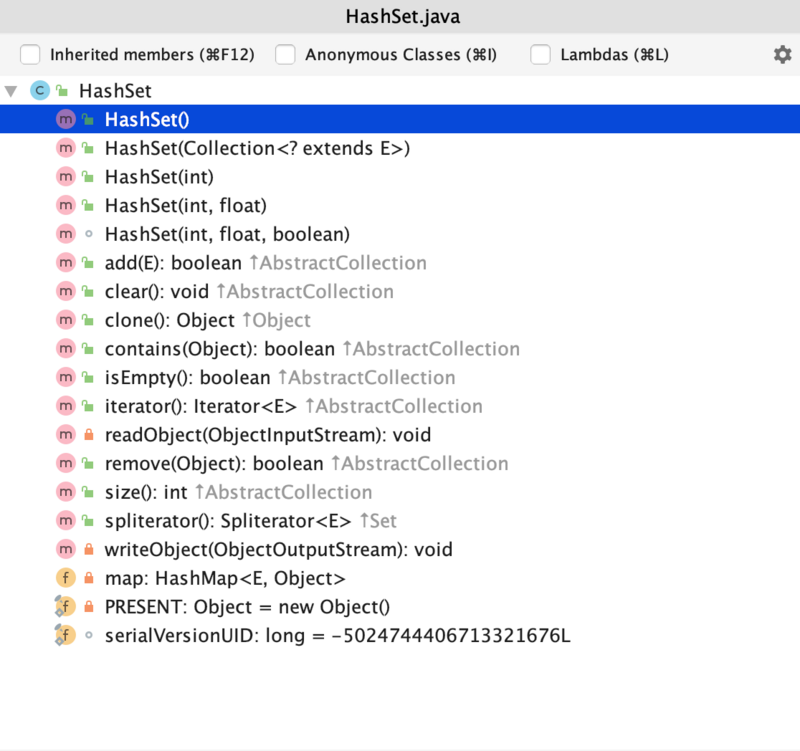This screenshot has height=751, width=800.
Task: Select the highlighted HashSet() constructor
Action: click(148, 119)
